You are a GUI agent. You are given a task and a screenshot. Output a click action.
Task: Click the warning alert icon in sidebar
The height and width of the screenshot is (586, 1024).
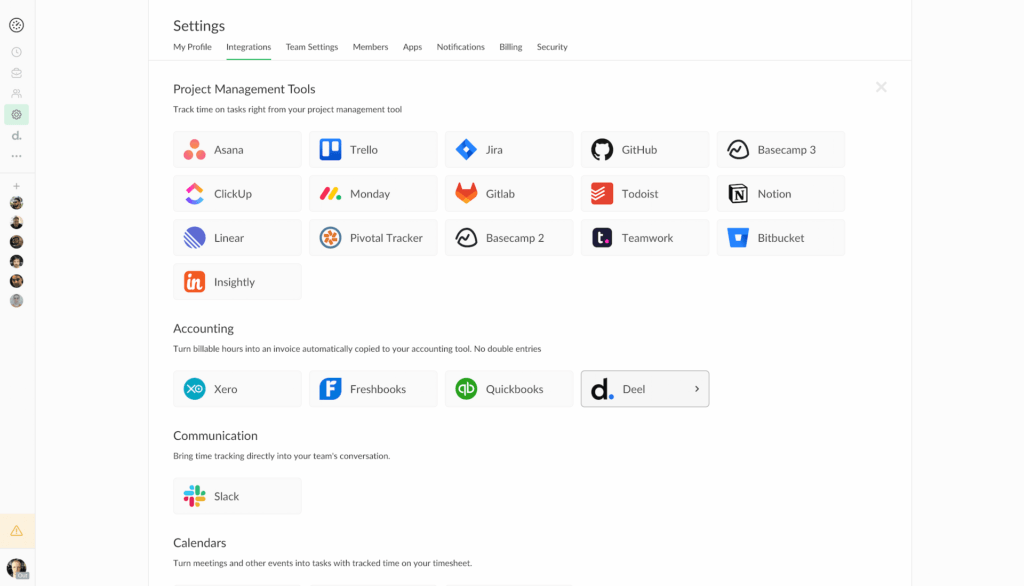(x=16, y=530)
